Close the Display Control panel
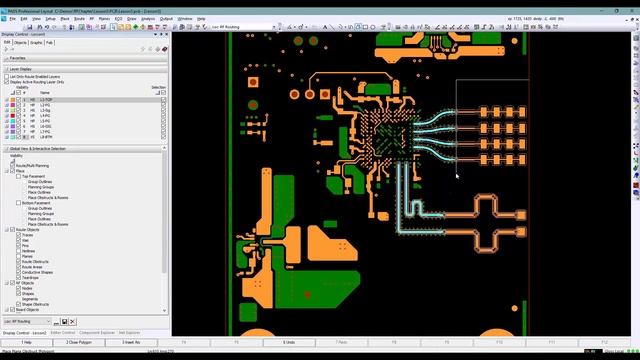 click(166, 34)
